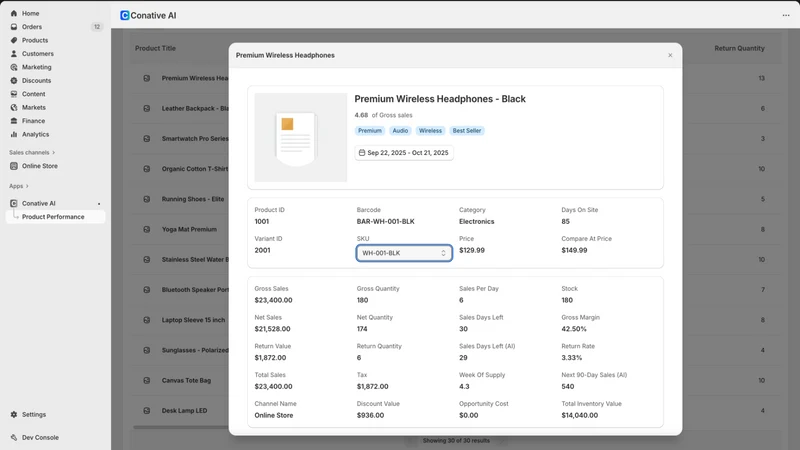This screenshot has height=450, width=800.
Task: Click row icon beside Smartwatch Pro Series
Action: click(x=146, y=138)
